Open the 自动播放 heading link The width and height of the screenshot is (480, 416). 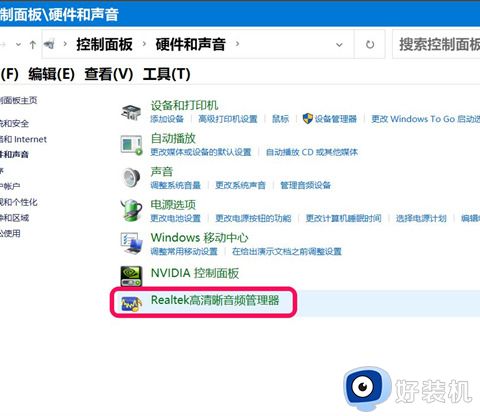[x=173, y=138]
